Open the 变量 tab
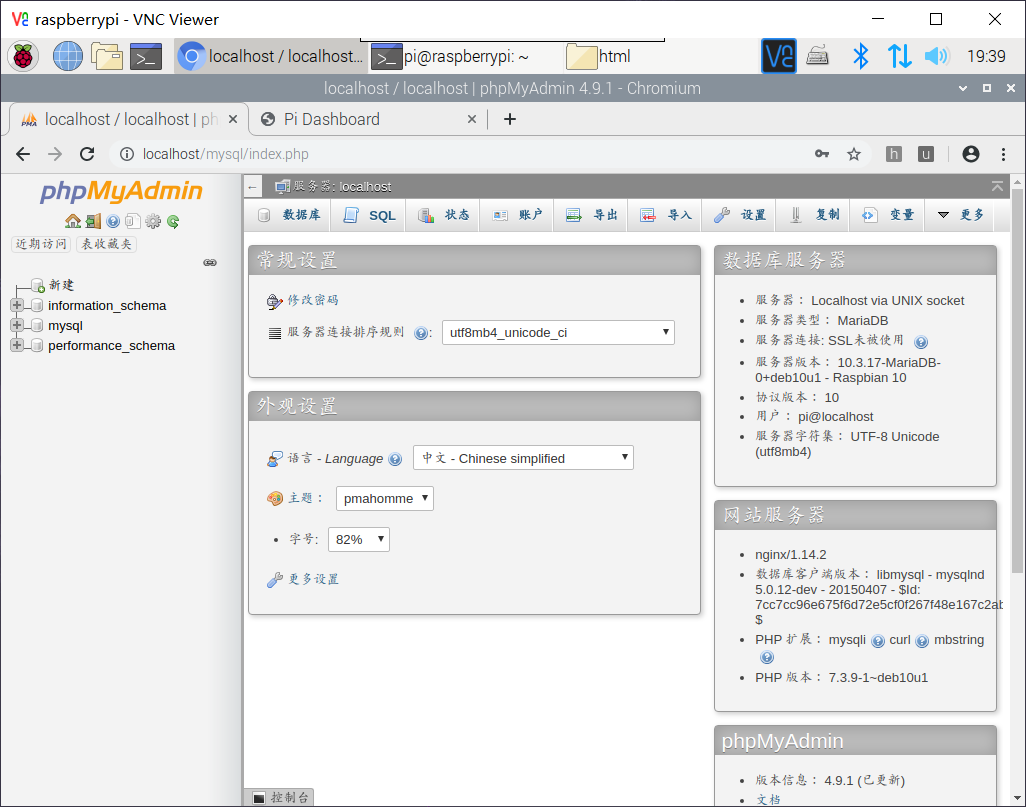This screenshot has height=807, width=1026. pos(887,215)
